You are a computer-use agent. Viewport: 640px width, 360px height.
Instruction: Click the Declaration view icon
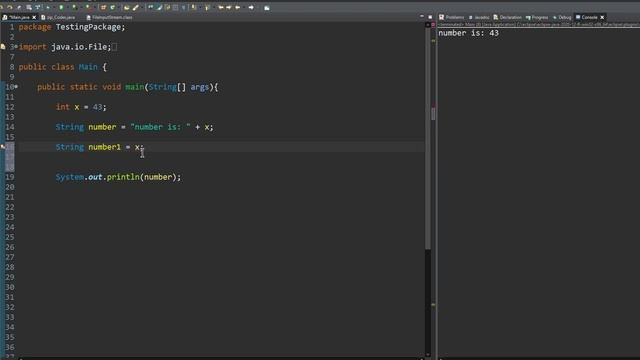click(496, 17)
